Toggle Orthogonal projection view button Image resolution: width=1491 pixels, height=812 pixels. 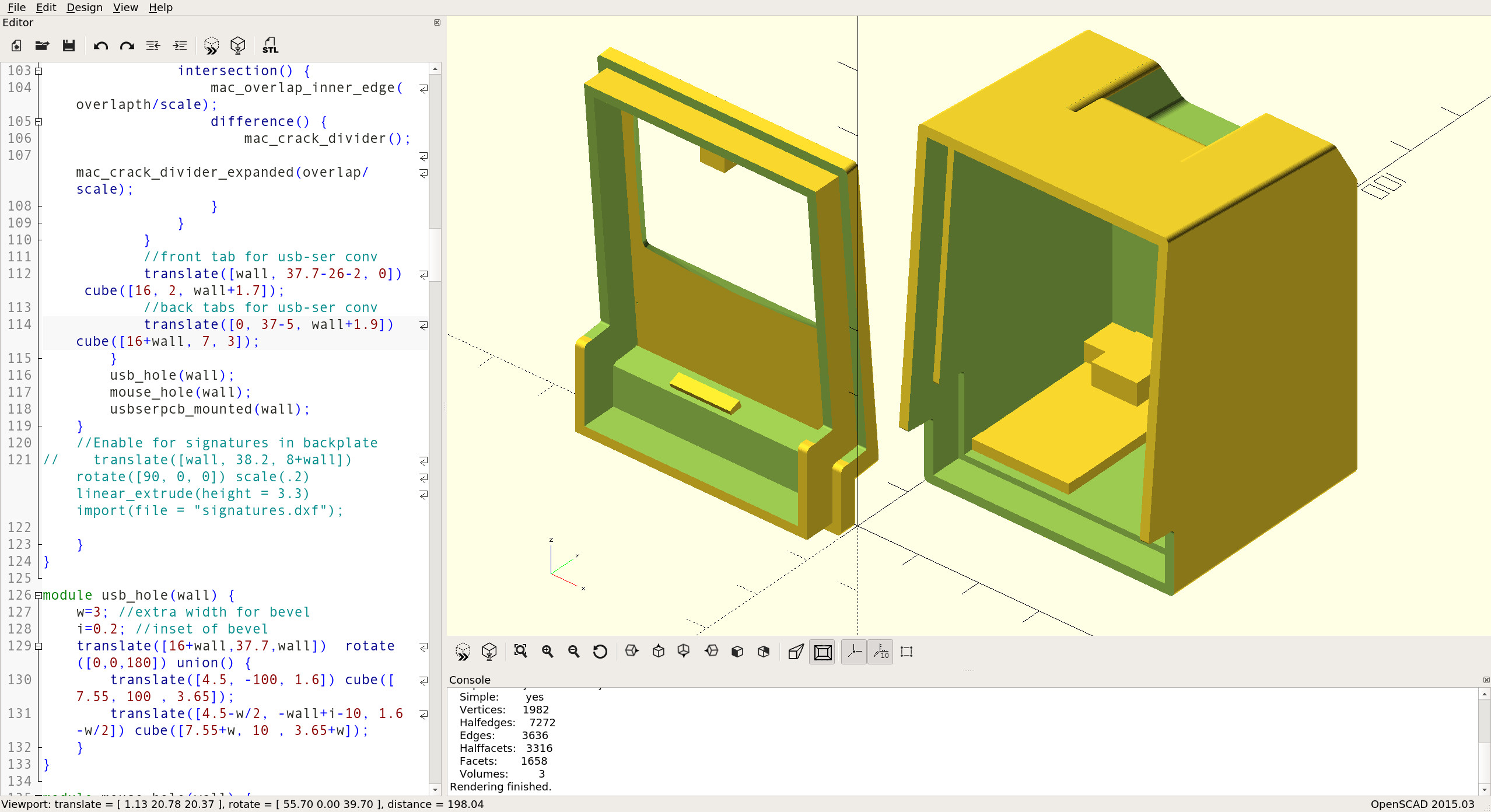click(x=822, y=651)
